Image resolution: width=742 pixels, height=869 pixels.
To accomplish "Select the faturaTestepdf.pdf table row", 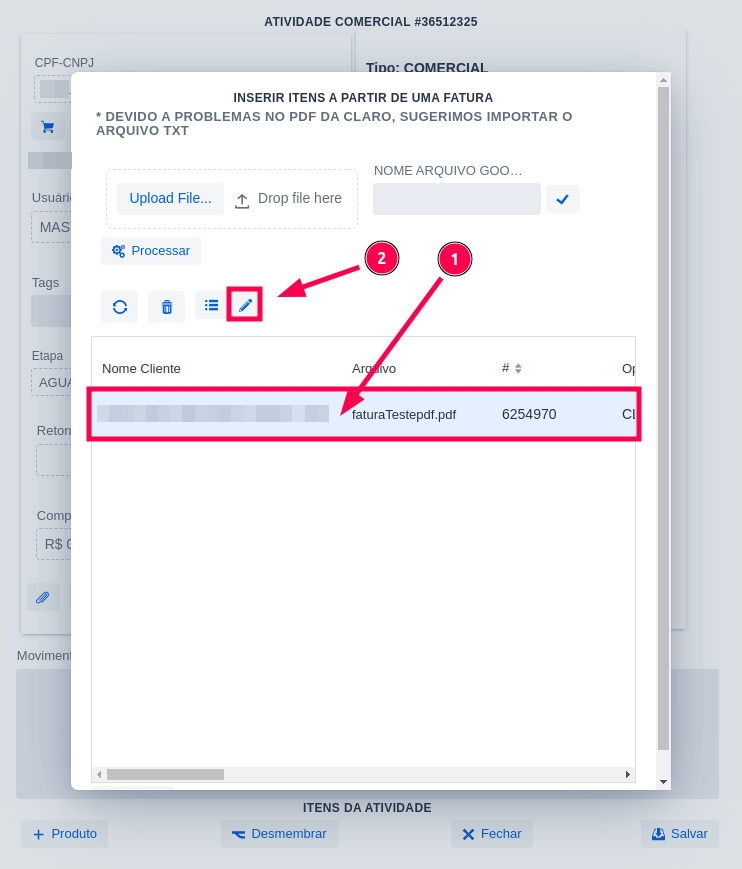I will (404, 414).
